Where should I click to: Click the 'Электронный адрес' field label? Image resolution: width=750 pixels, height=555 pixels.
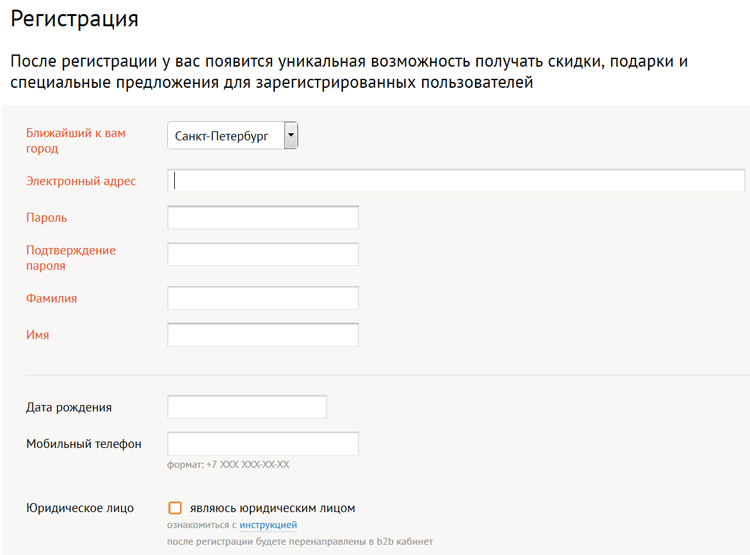pos(81,181)
